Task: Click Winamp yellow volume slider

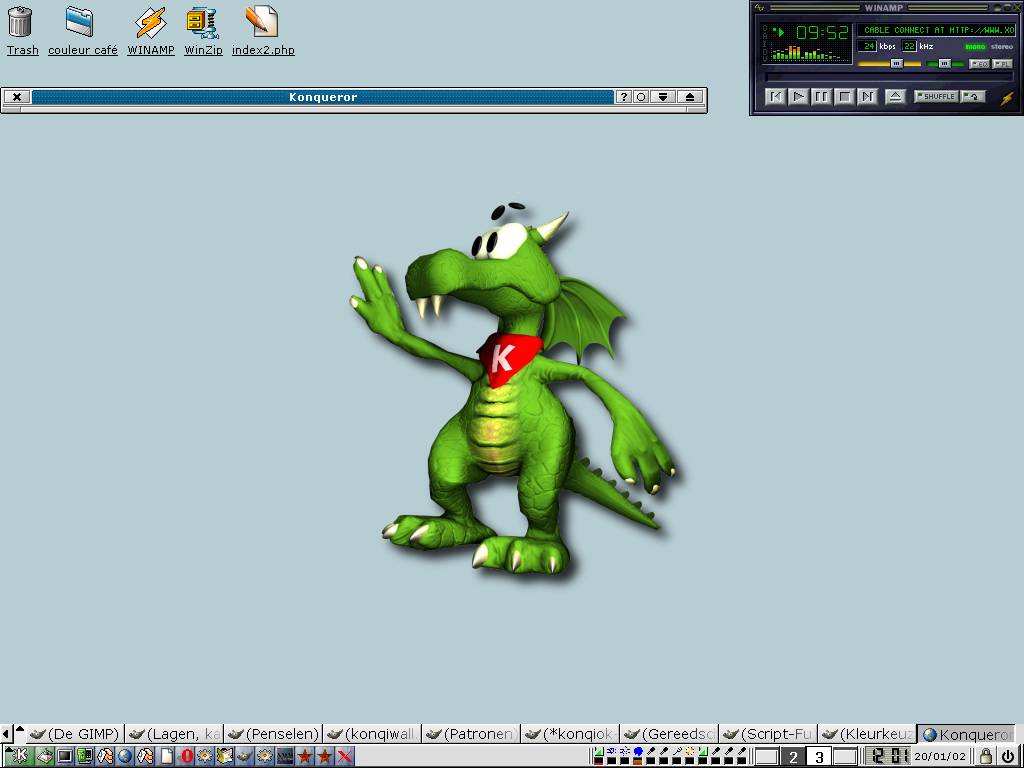Action: tap(889, 63)
